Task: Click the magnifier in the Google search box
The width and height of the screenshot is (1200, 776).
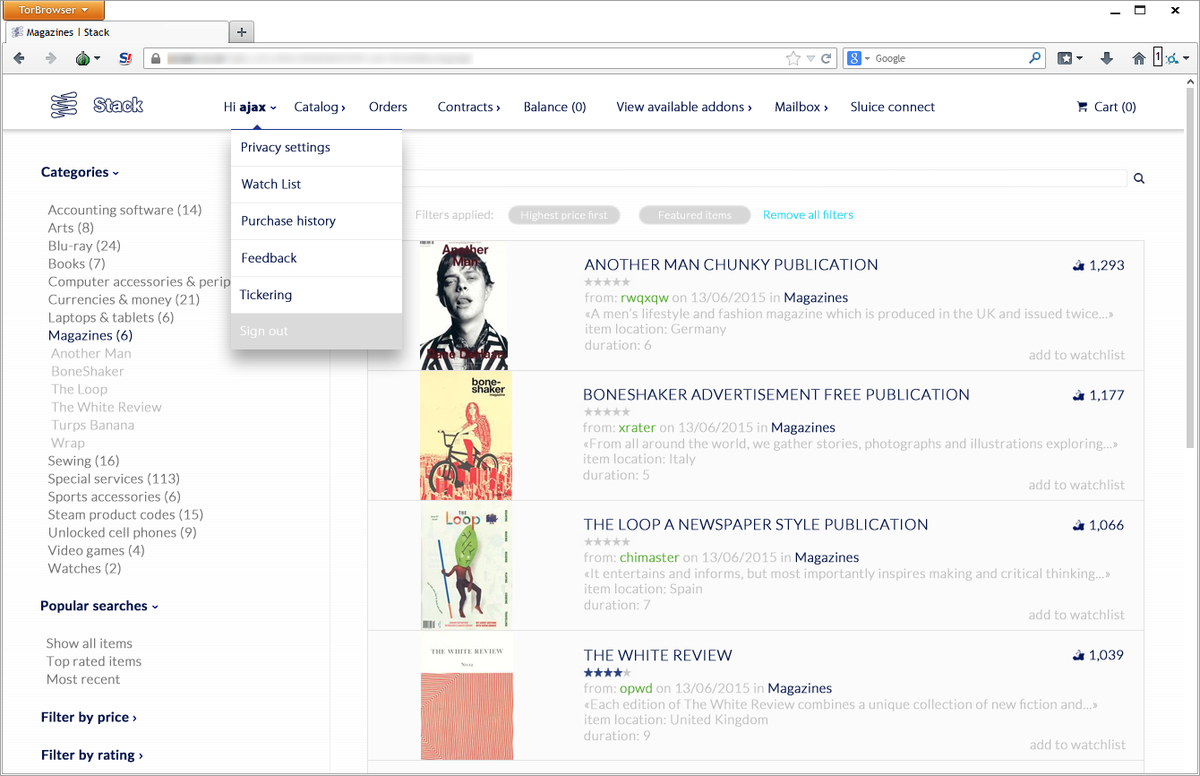Action: [x=1036, y=58]
